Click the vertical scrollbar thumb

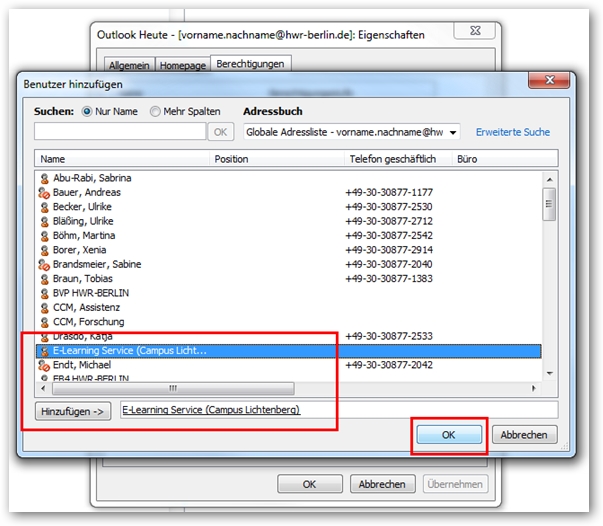549,204
